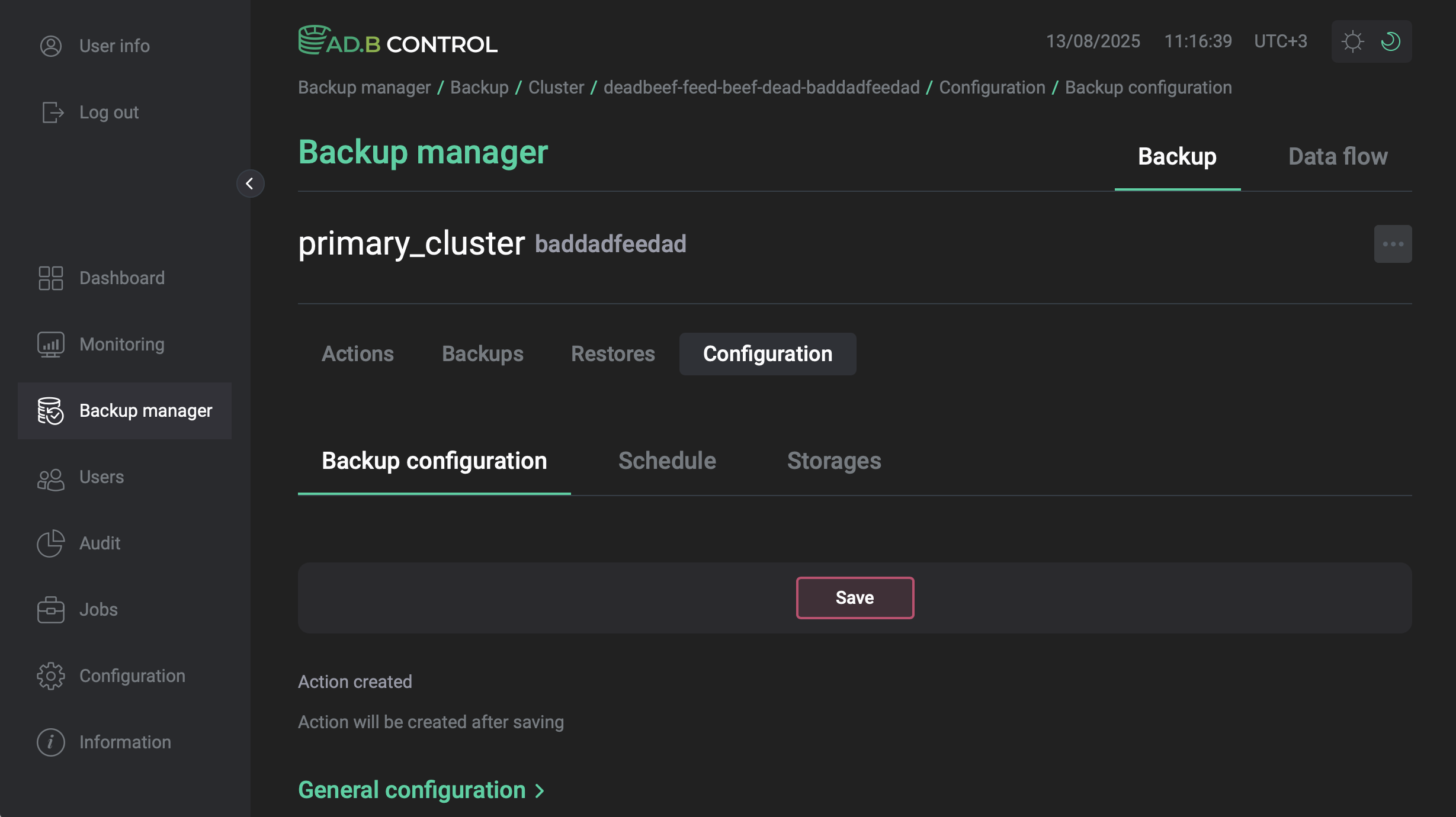1456x817 pixels.
Task: Collapse the left sidebar
Action: pyautogui.click(x=250, y=184)
